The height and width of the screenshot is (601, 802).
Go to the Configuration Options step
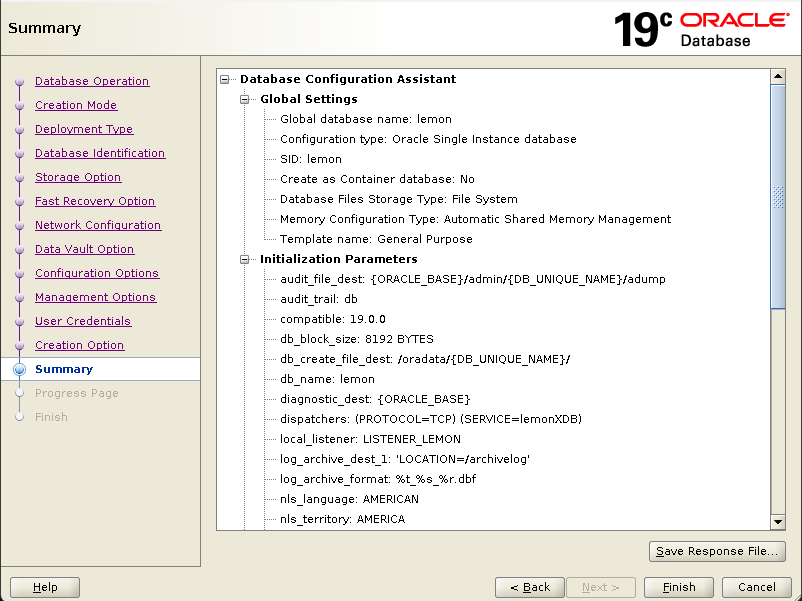pyautogui.click(x=97, y=273)
